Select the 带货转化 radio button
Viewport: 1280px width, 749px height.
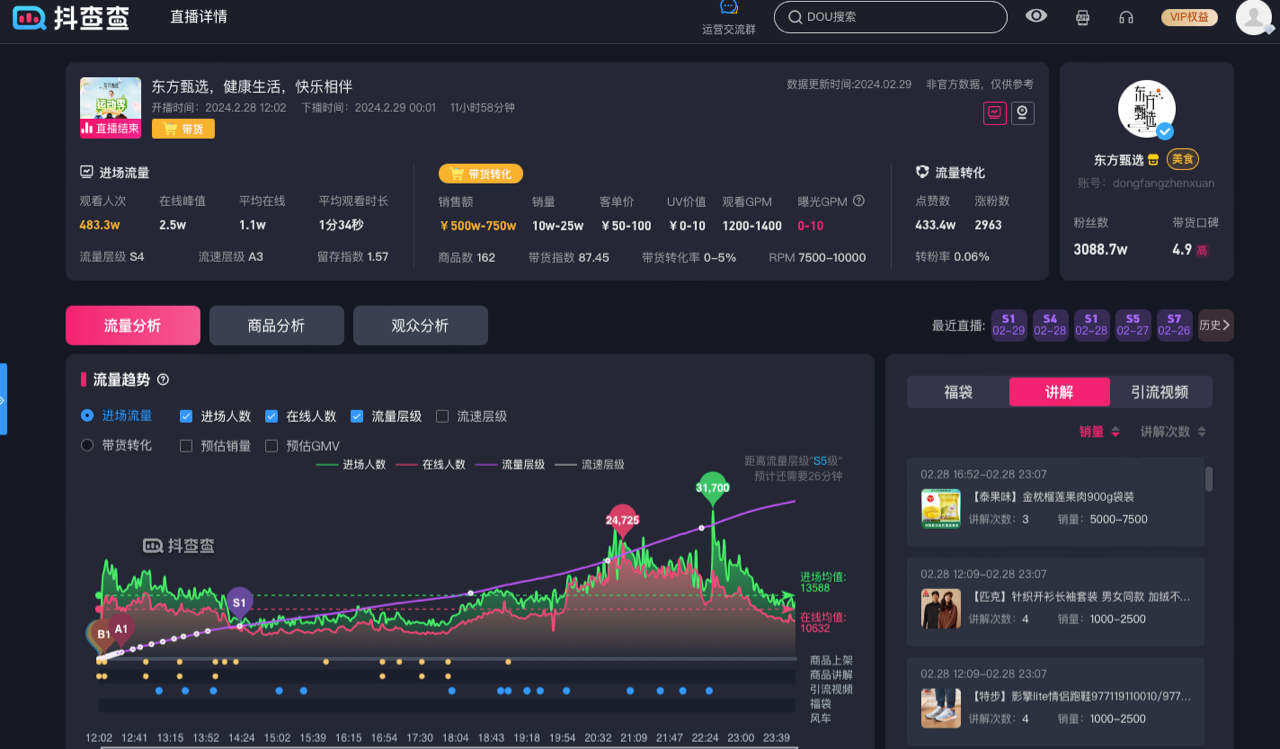coord(87,445)
